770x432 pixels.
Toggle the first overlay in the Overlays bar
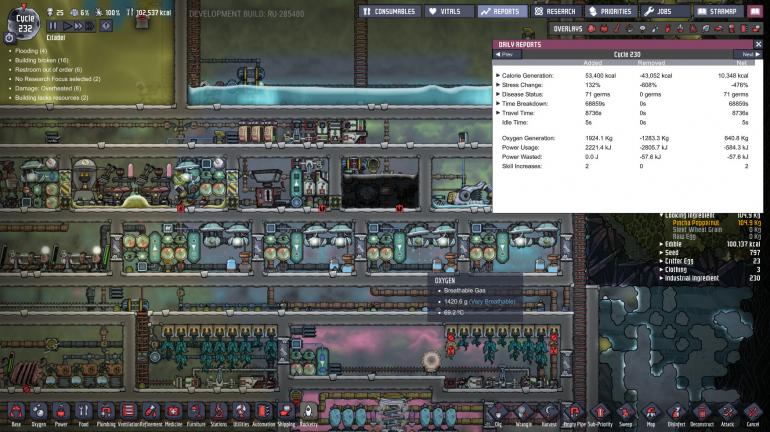tap(591, 28)
